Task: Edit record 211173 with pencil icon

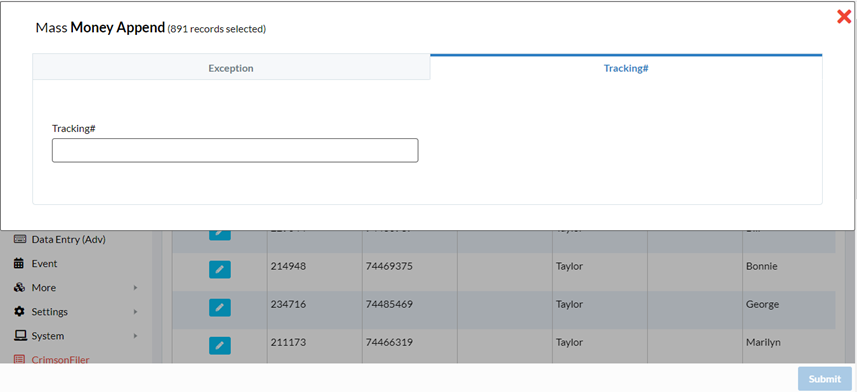Action: 220,346
